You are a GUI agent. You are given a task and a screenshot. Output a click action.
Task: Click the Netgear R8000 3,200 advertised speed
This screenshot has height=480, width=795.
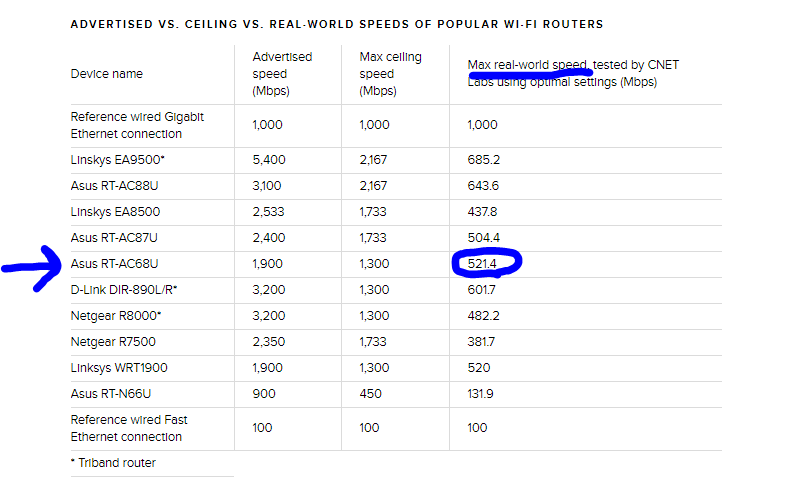[269, 316]
